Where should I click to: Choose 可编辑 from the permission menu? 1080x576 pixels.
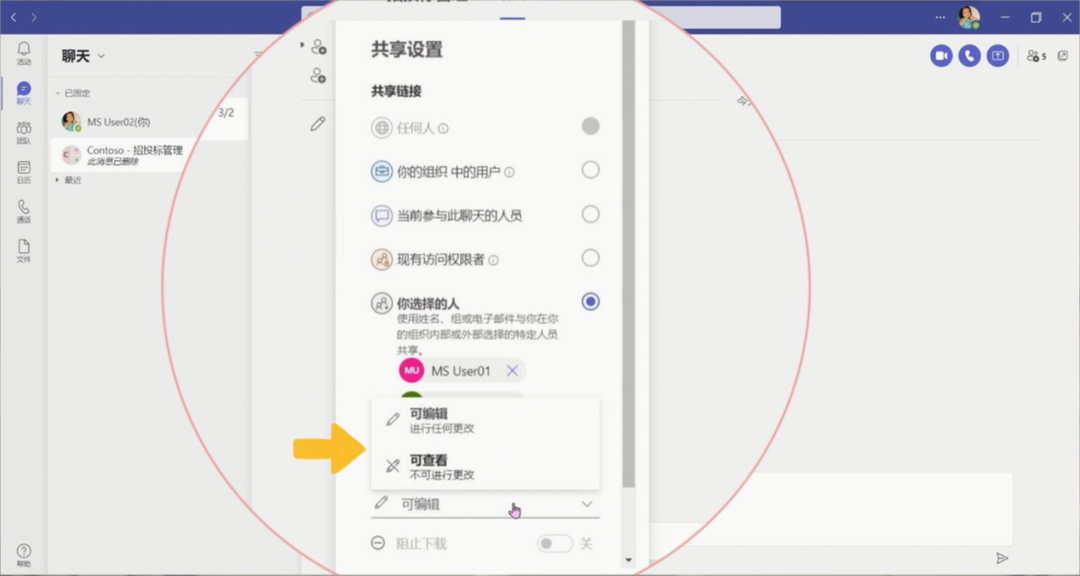click(485, 420)
